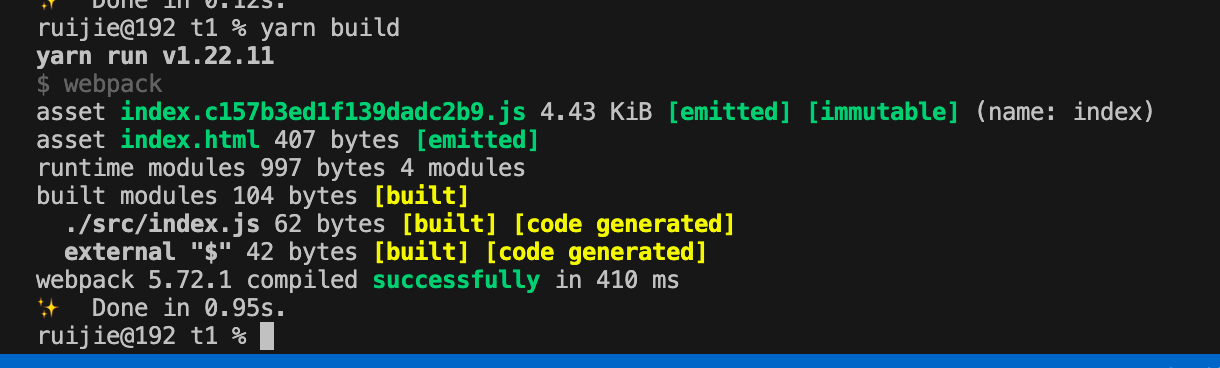This screenshot has height=368, width=1220.
Task: Click the sparkles icon beside Done in 0.95s
Action: 46,308
